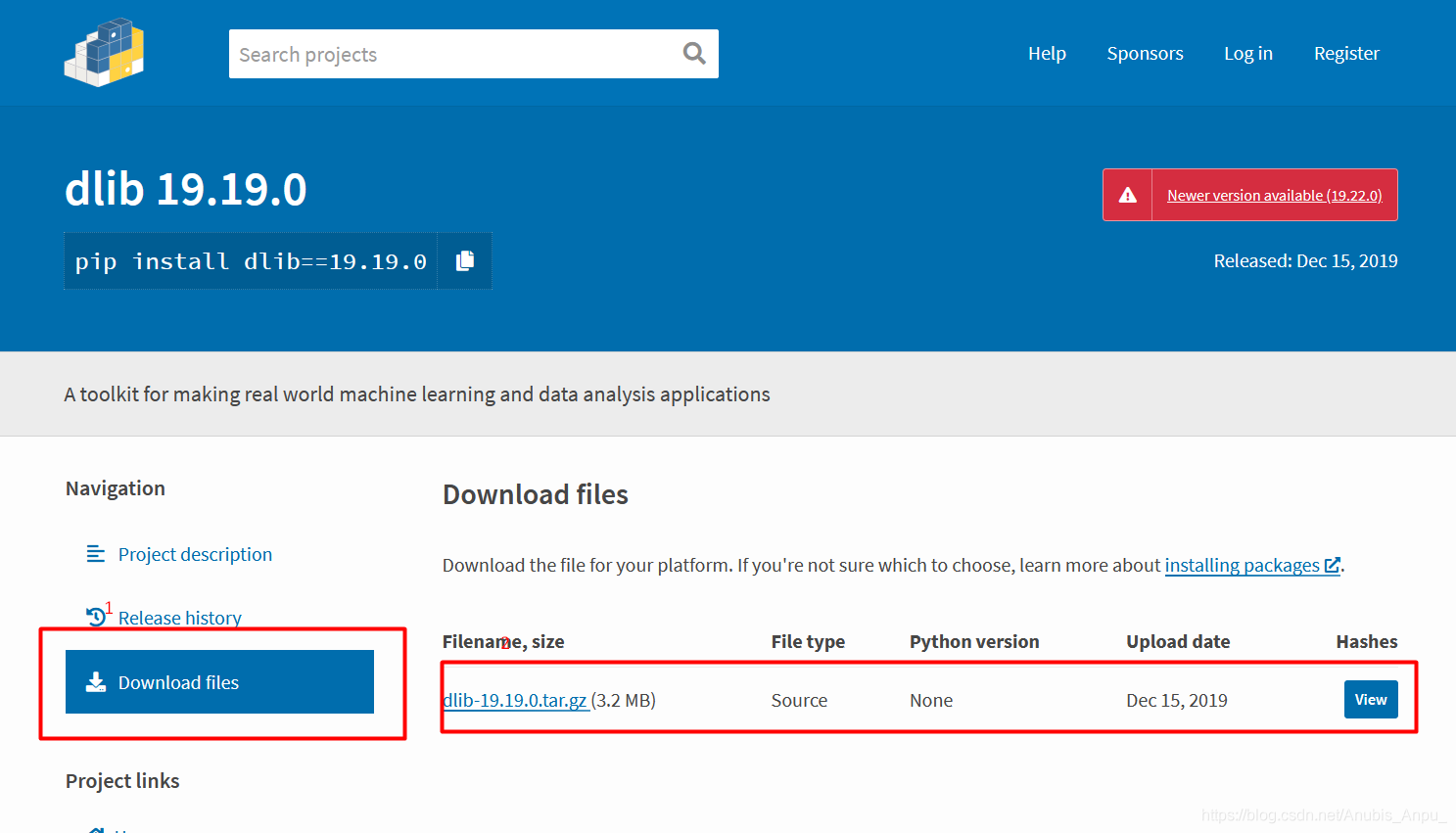Focus the Search projects input field

[450, 55]
